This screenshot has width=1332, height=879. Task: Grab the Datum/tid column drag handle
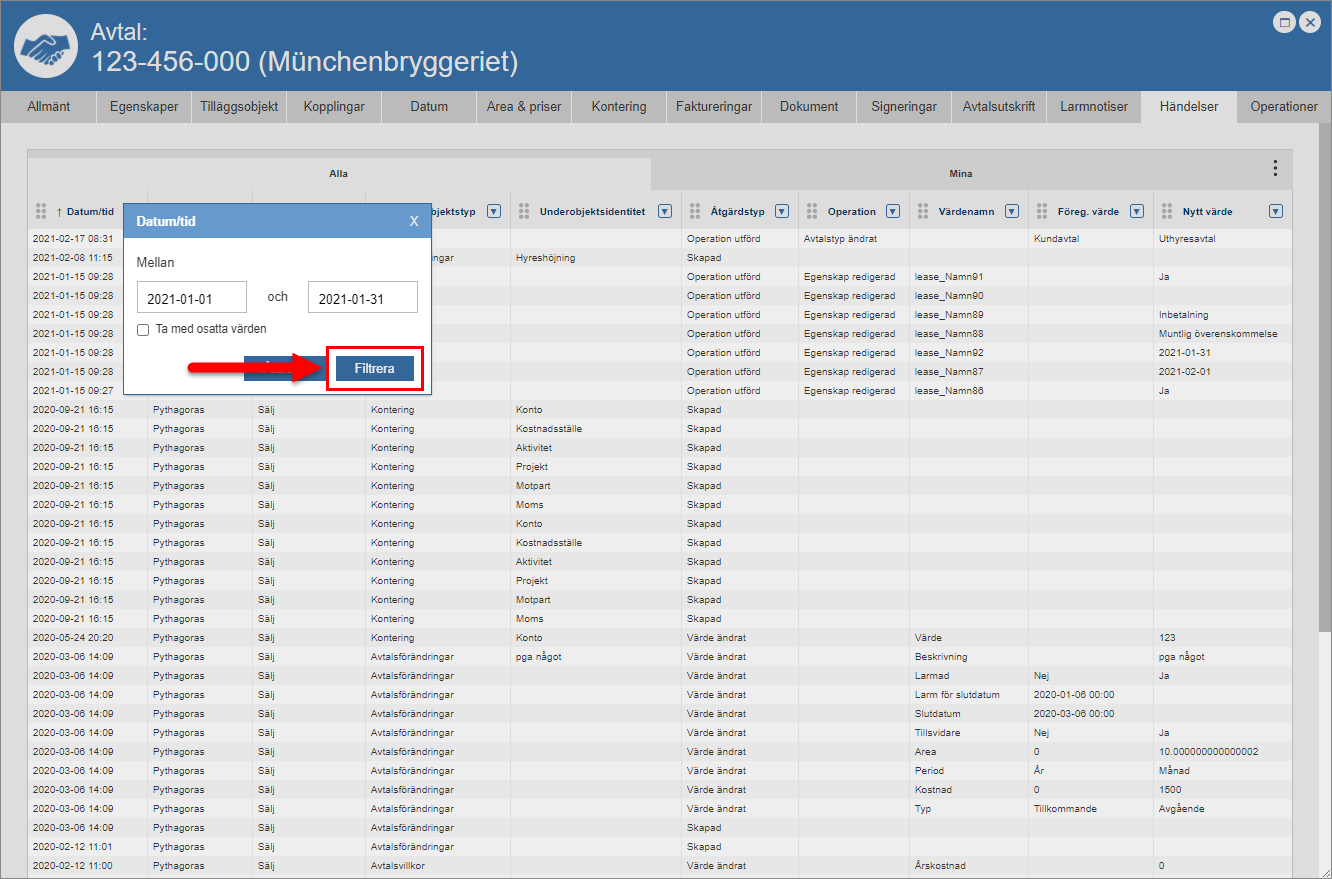[x=41, y=211]
